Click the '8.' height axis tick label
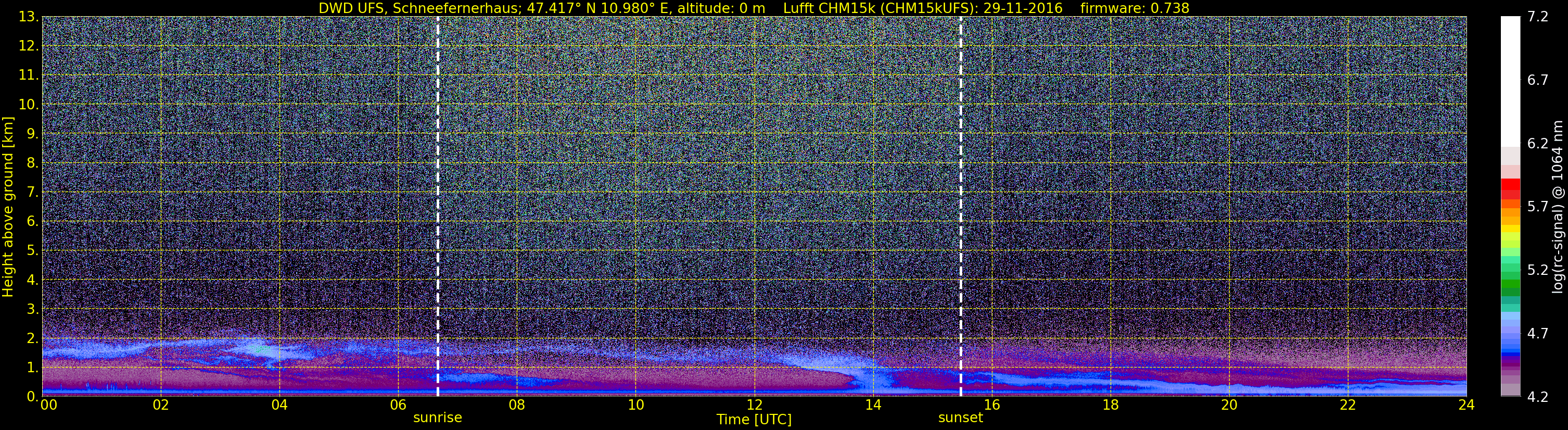Viewport: 1568px width, 430px height. click(32, 162)
